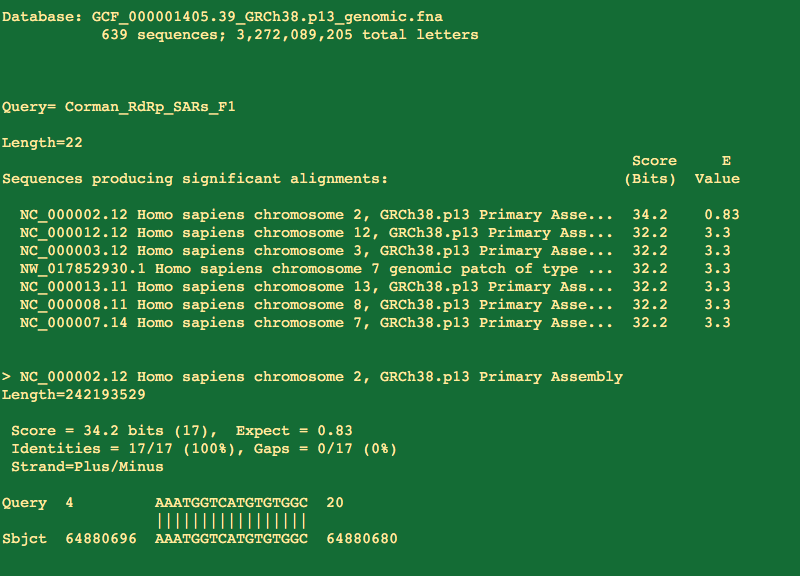Click the 'Gaps = 0/17 (0%)' text

(x=326, y=449)
